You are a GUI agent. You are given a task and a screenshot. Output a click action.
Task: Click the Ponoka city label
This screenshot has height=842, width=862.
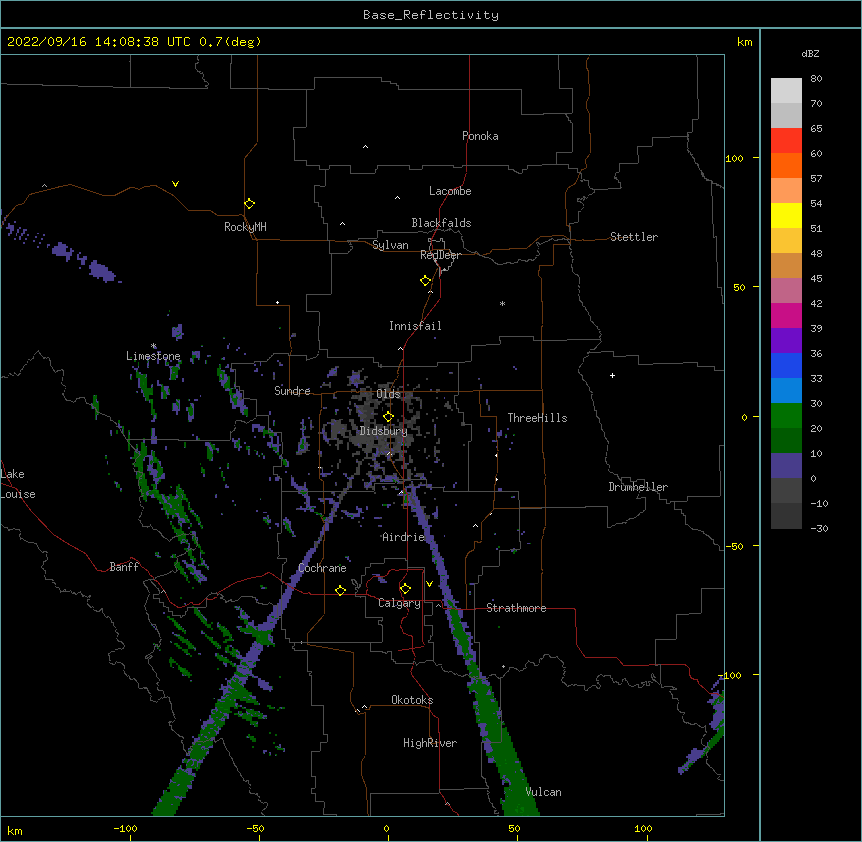480,136
